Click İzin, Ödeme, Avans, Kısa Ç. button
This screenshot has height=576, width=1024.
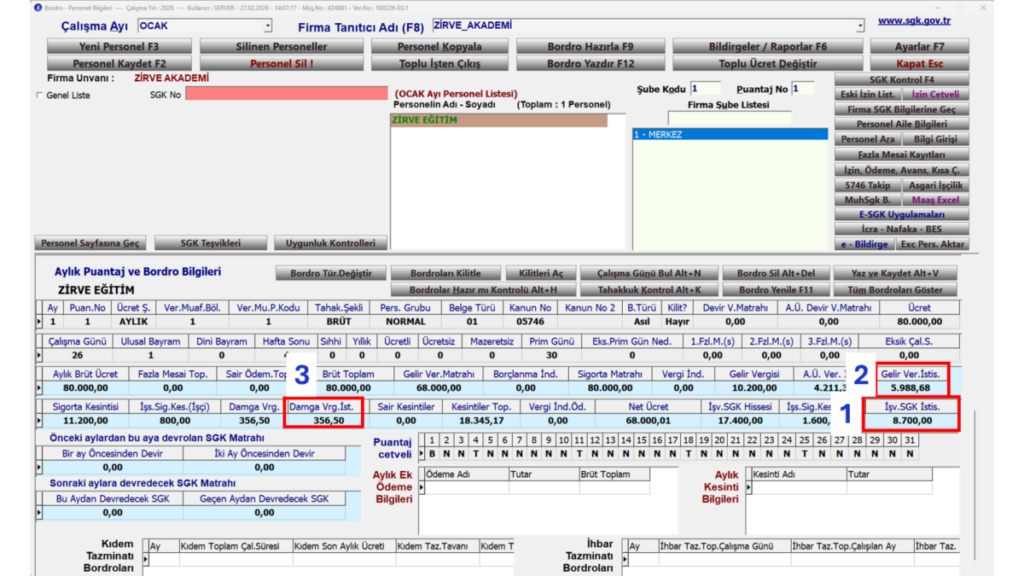pos(901,170)
